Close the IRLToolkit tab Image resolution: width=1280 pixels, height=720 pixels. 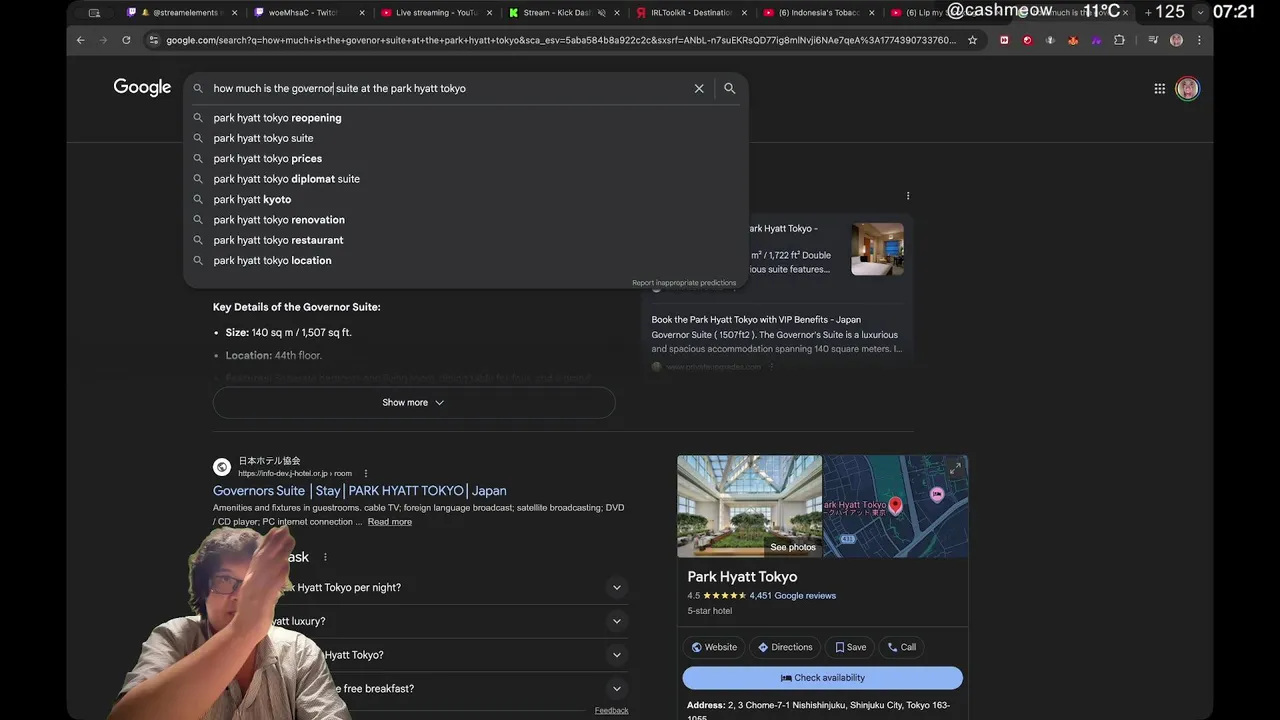point(743,13)
